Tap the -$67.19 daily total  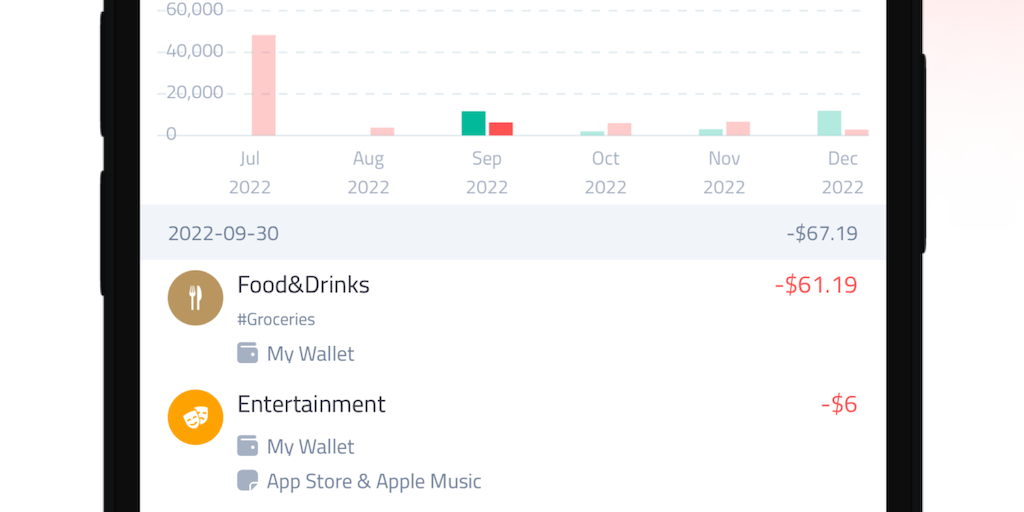pos(821,234)
